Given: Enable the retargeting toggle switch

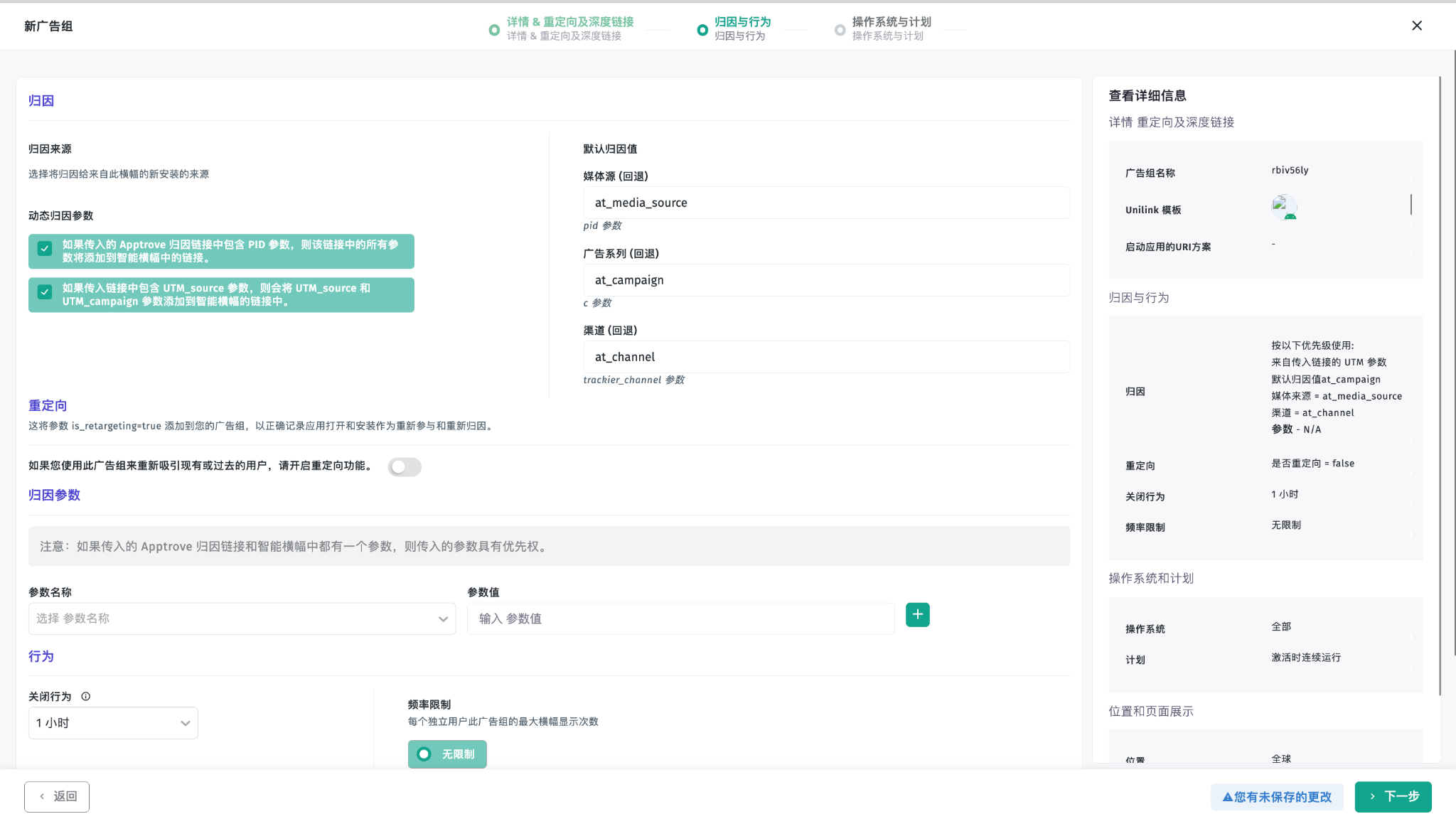Looking at the screenshot, I should tap(404, 466).
